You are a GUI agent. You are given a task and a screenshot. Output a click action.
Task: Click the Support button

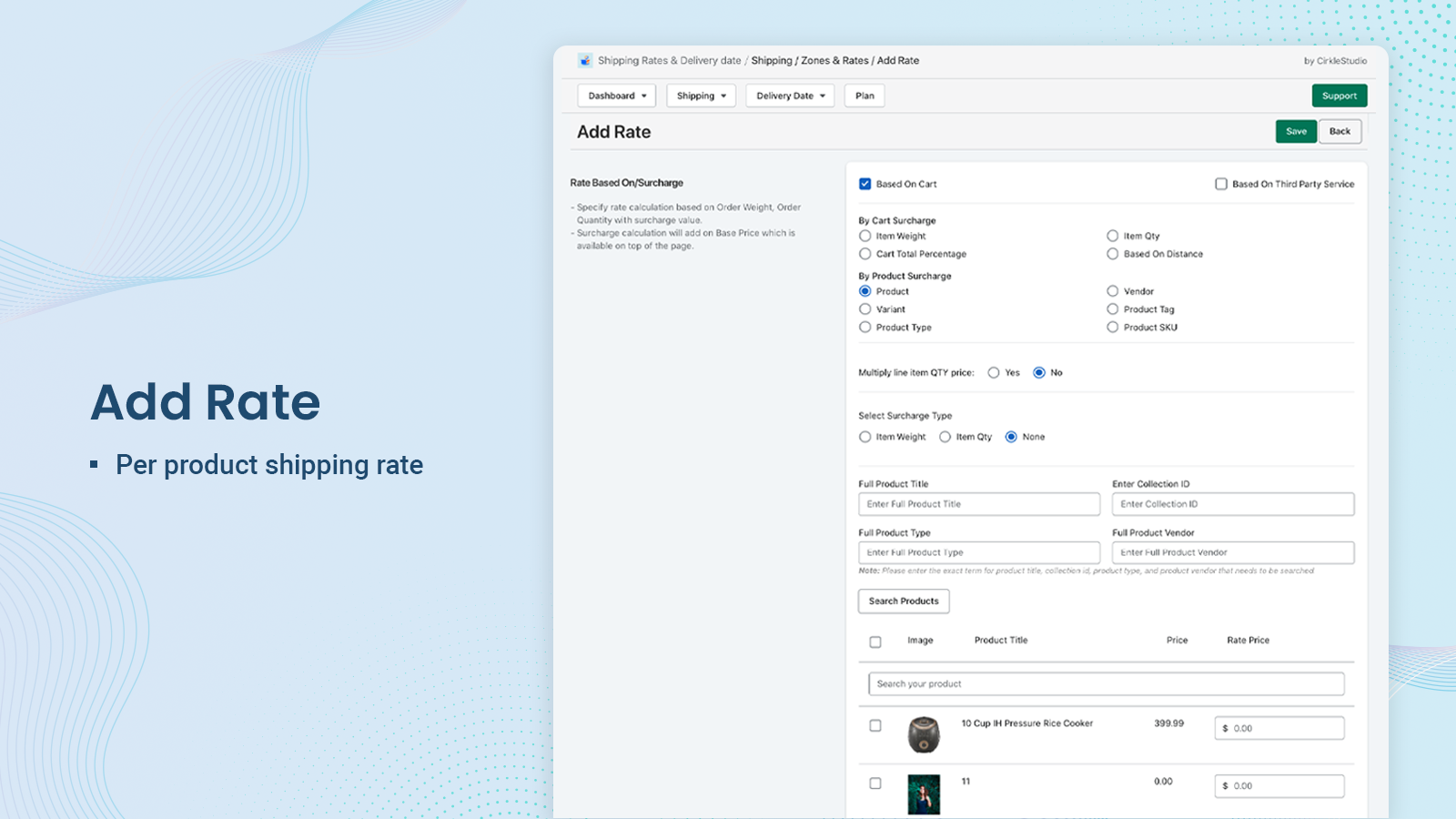1339,96
